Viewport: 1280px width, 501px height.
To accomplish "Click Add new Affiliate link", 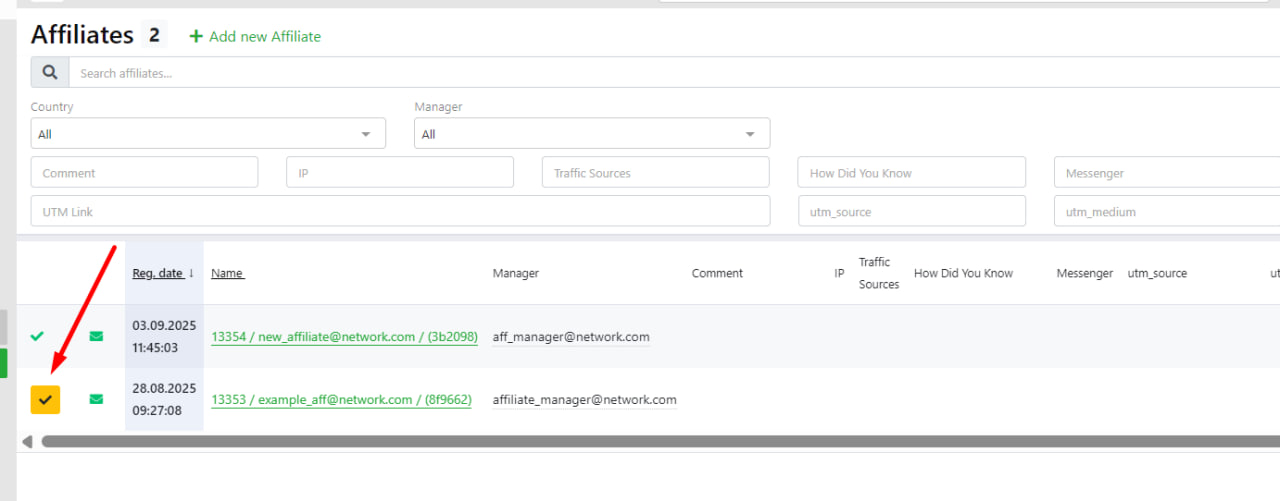I will (265, 36).
